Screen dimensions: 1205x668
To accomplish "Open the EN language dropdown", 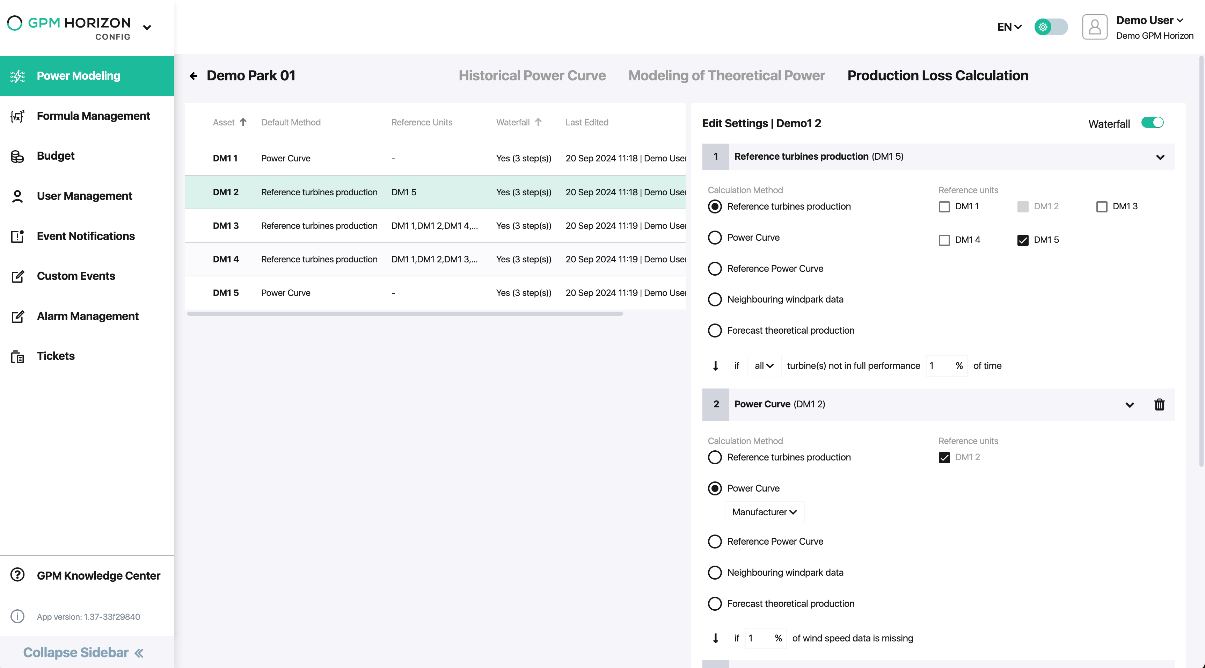I will [x=1009, y=27].
